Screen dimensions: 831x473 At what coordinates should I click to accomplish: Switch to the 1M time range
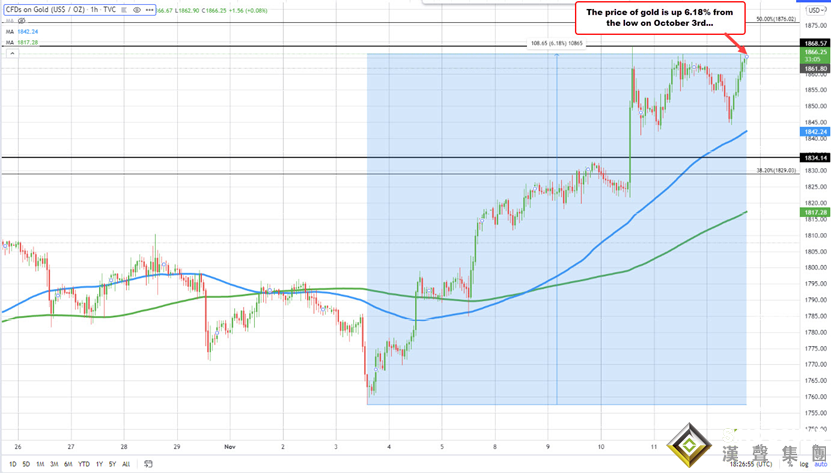pos(40,464)
